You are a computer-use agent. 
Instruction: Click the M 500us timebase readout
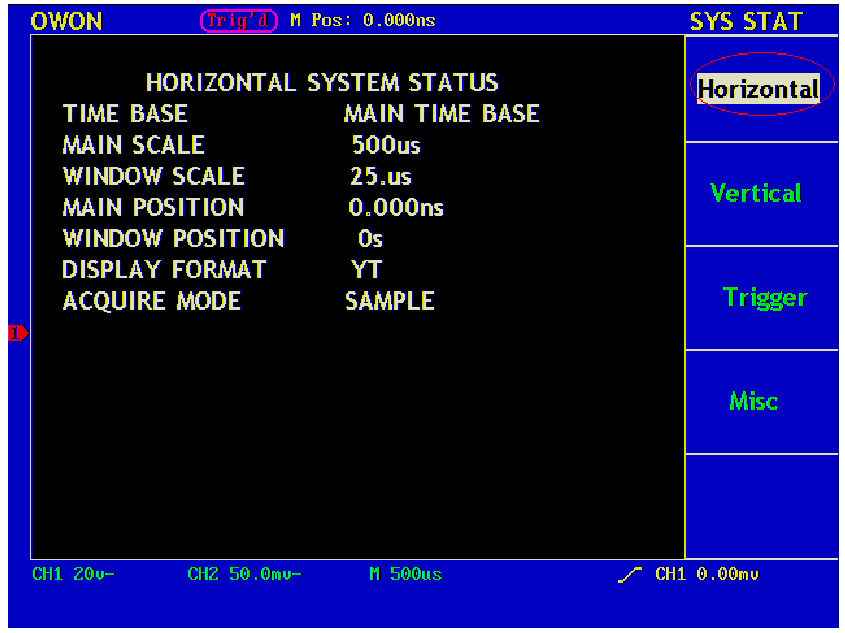[406, 574]
